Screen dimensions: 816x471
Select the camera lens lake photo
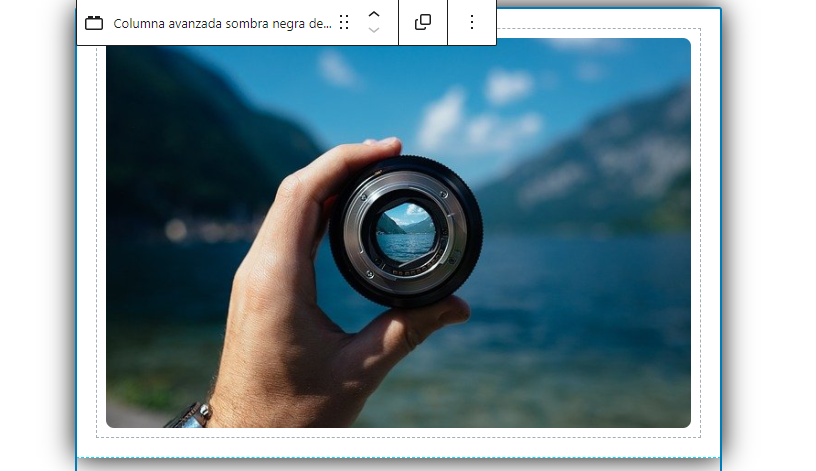point(398,233)
